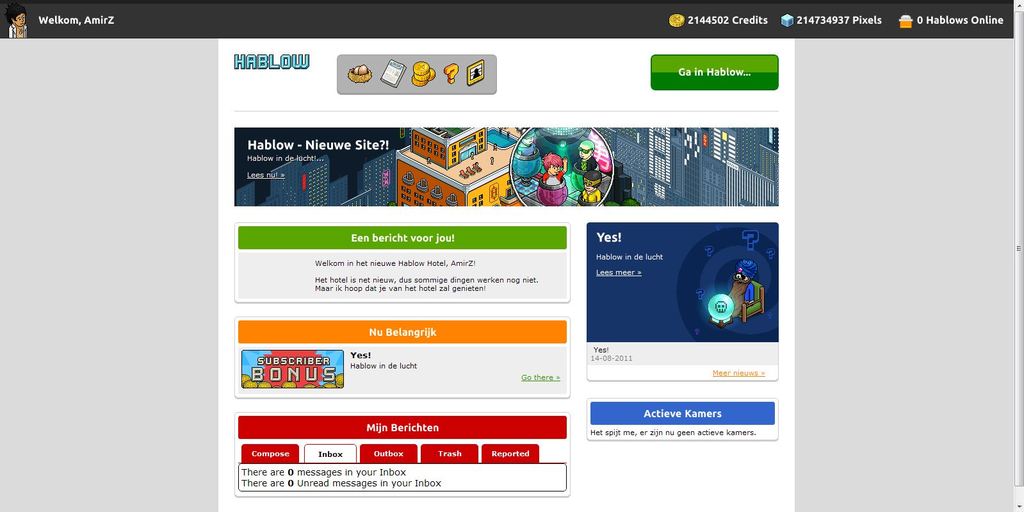Click the 'Meer nieuws »' link
This screenshot has height=512, width=1024.
739,373
